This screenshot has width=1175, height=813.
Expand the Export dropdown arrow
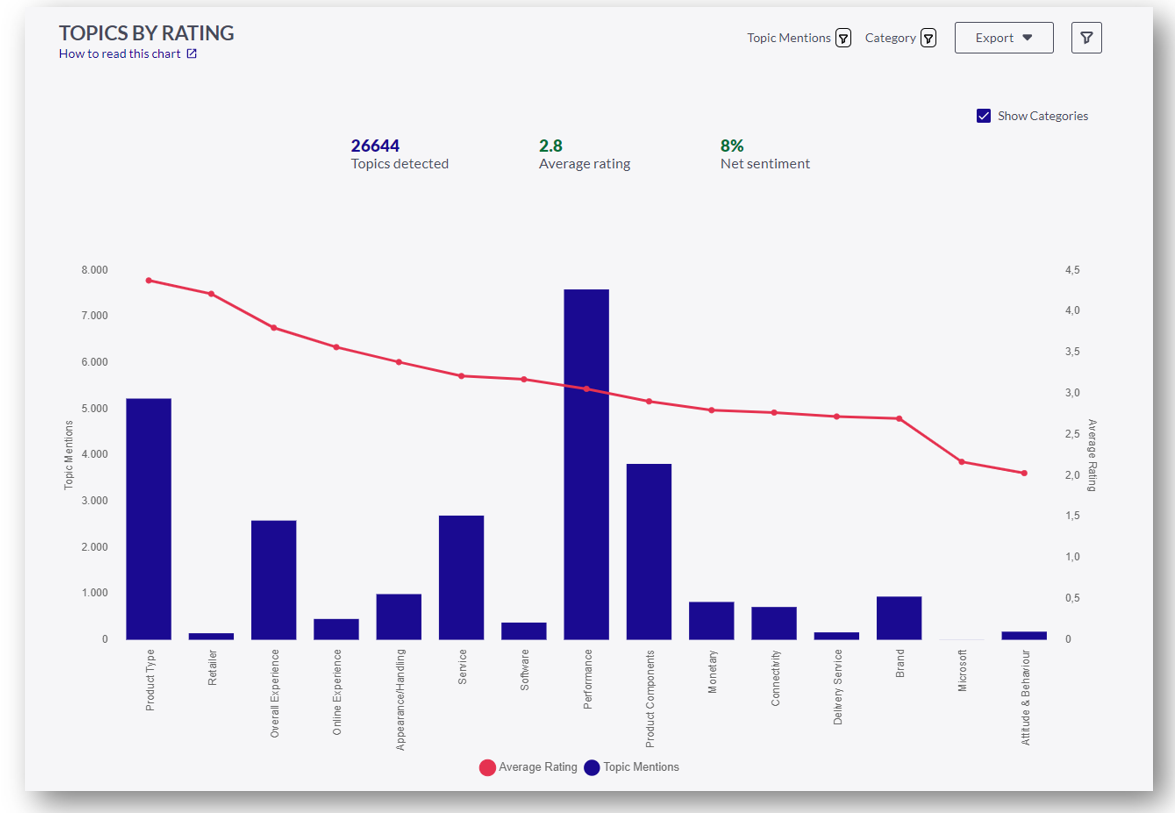click(1025, 37)
